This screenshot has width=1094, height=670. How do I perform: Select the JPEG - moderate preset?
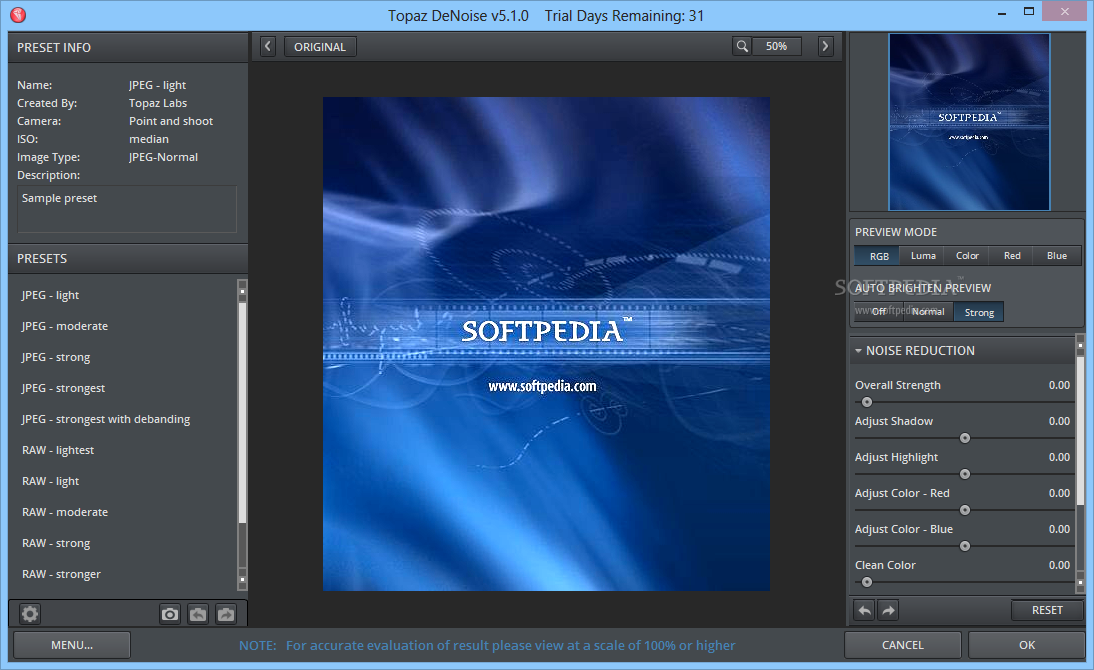click(65, 326)
